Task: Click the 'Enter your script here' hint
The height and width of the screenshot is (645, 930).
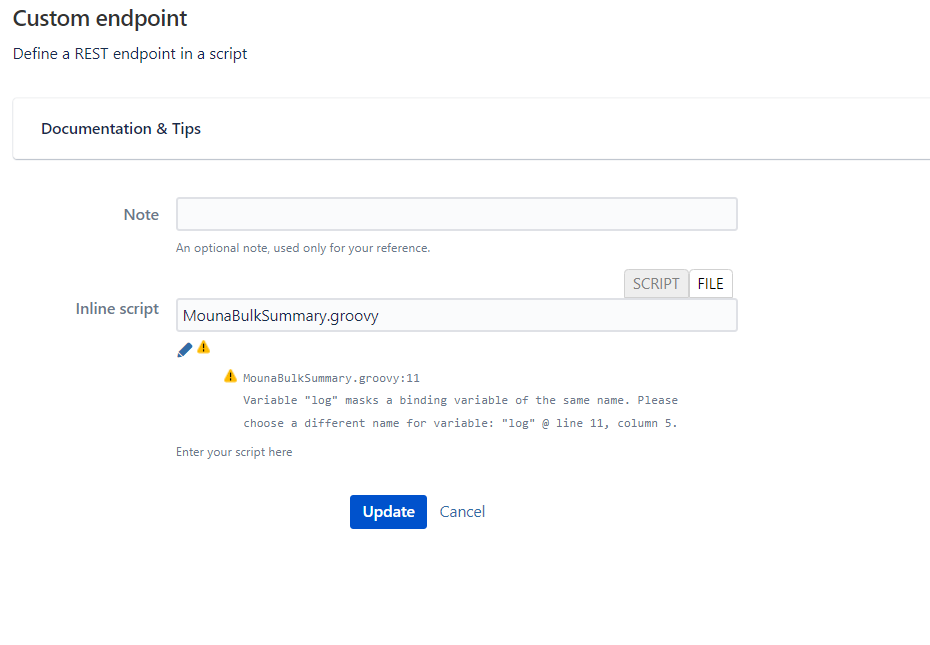Action: [x=234, y=452]
